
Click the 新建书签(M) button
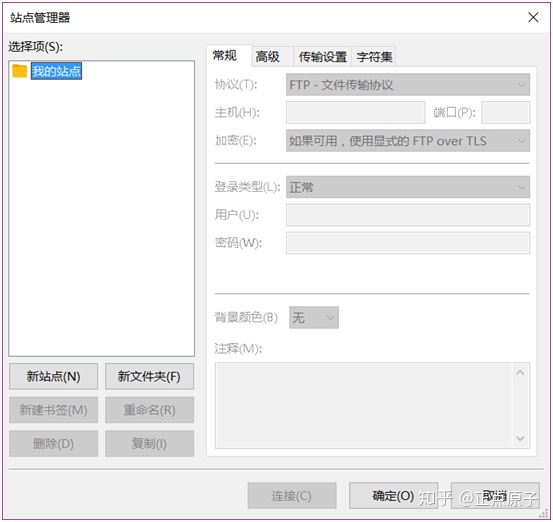pyautogui.click(x=54, y=410)
